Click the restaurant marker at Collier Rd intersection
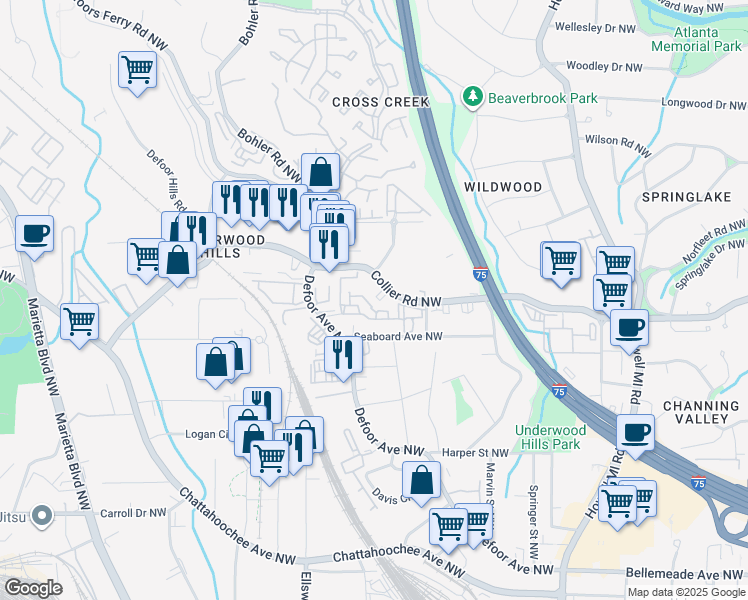Screen dimensions: 748x600 pyautogui.click(x=328, y=243)
